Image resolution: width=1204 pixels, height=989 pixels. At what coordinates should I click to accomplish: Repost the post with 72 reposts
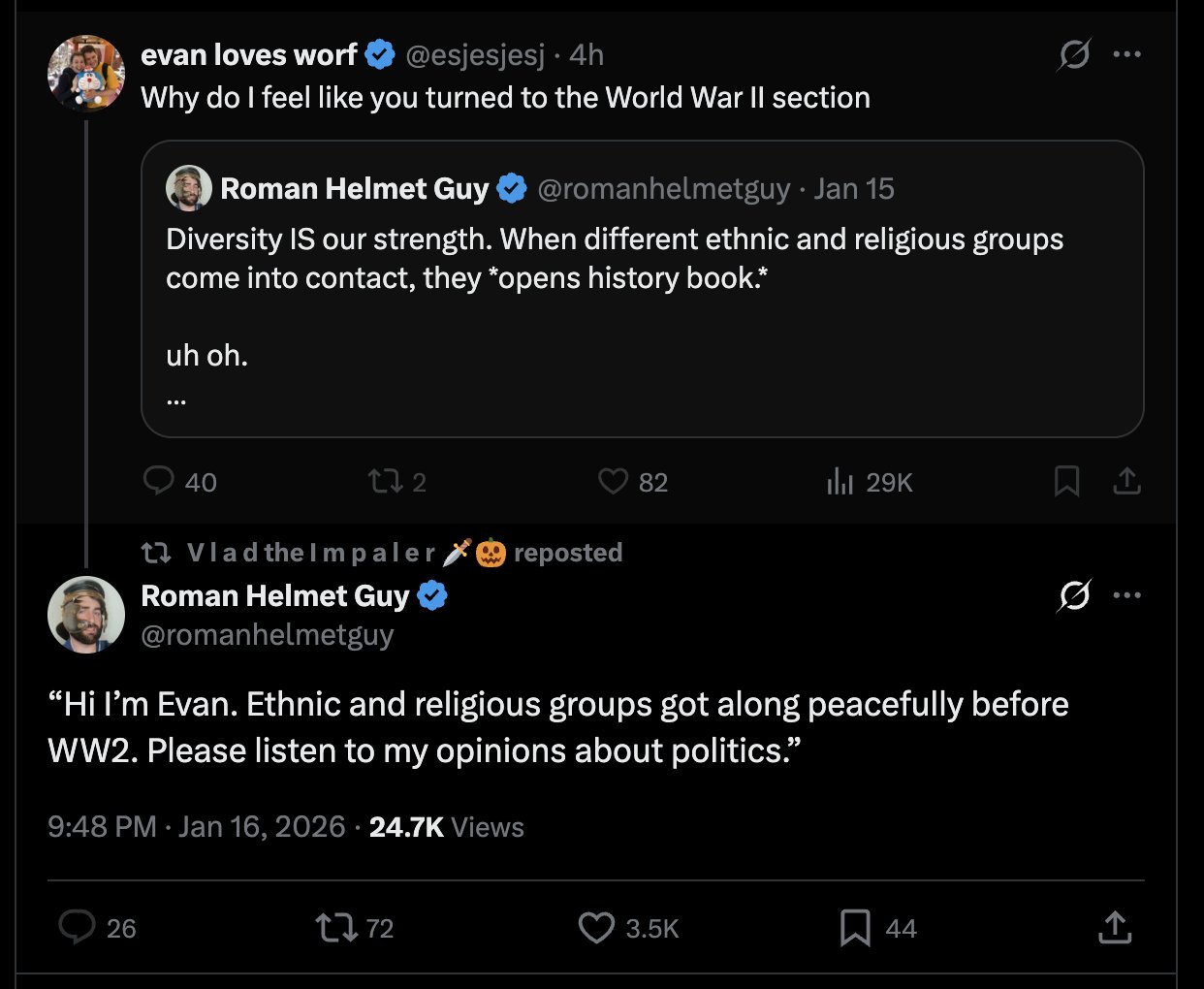[x=335, y=928]
